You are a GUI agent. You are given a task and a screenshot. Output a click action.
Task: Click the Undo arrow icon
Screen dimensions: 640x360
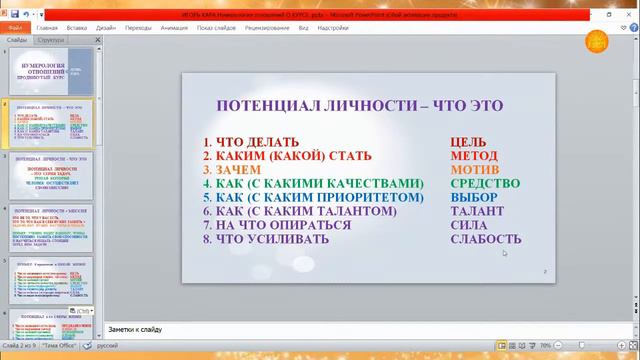point(26,14)
